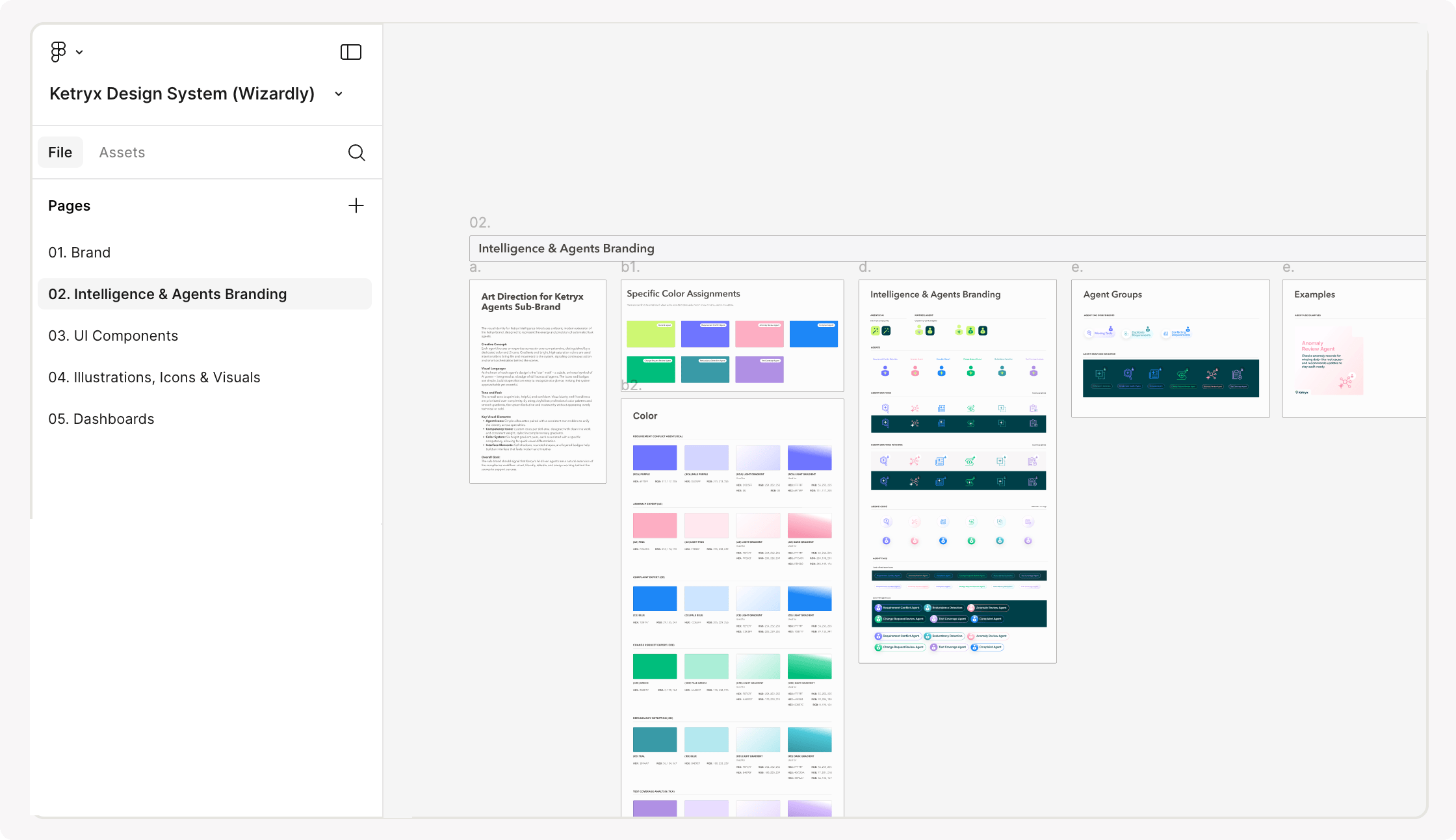Click the chevron beside the Figma logo

79,52
